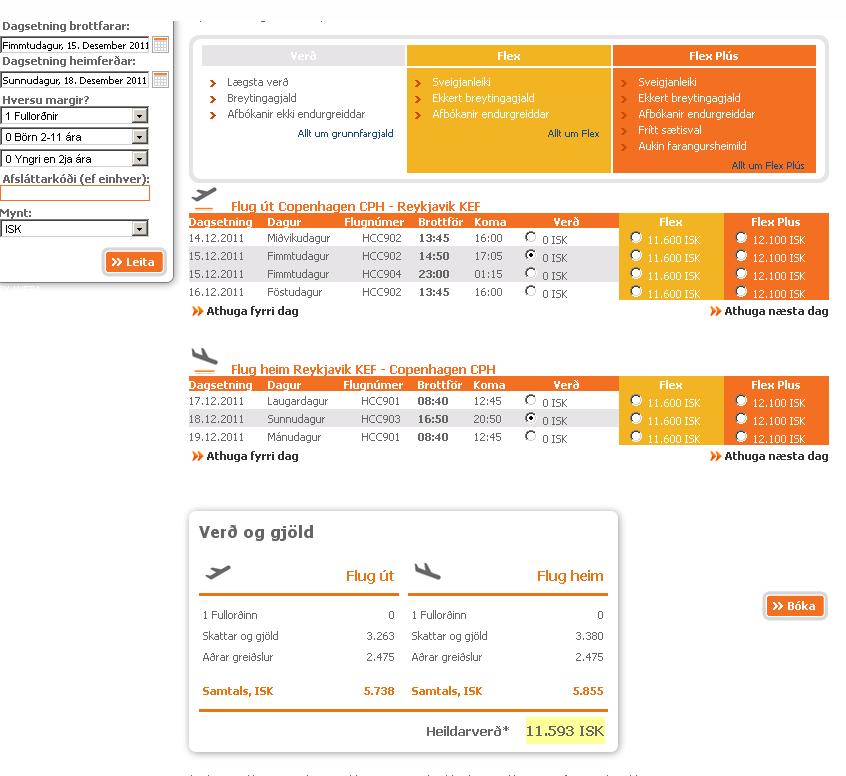Image resolution: width=846 pixels, height=776 pixels.
Task: Select Flex 11.600 ISK for 16.12.2011 flight
Action: (636, 291)
